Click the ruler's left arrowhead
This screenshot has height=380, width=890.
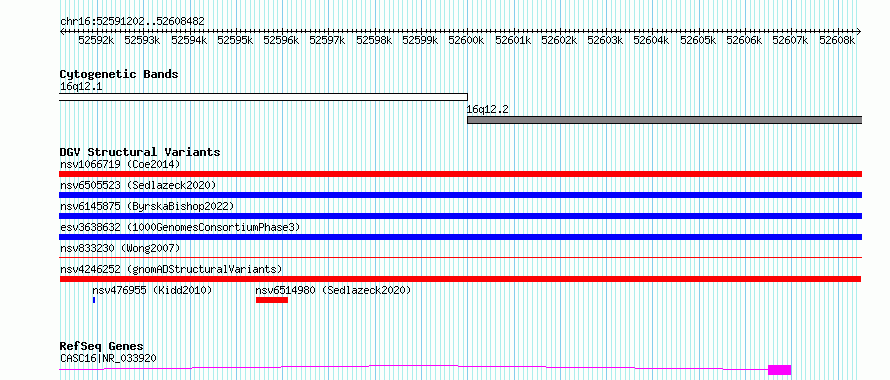(x=63, y=31)
